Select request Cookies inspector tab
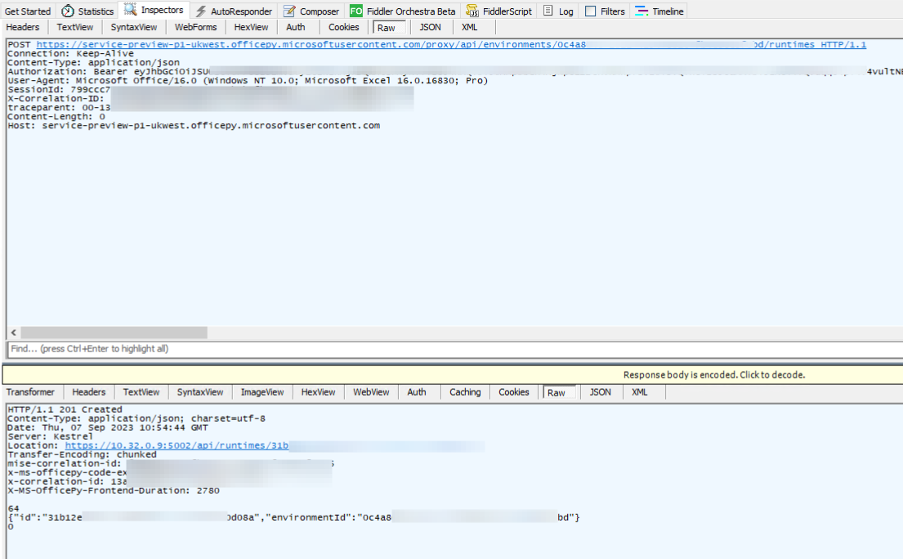 [x=344, y=27]
